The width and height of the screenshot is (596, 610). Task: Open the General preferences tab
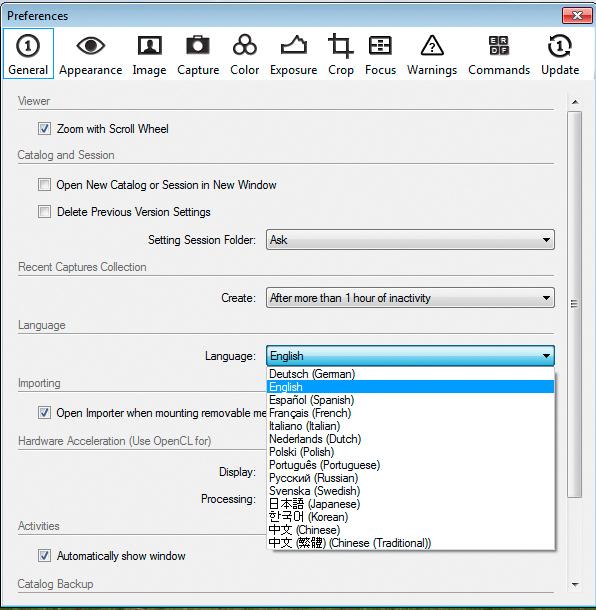pyautogui.click(x=28, y=54)
